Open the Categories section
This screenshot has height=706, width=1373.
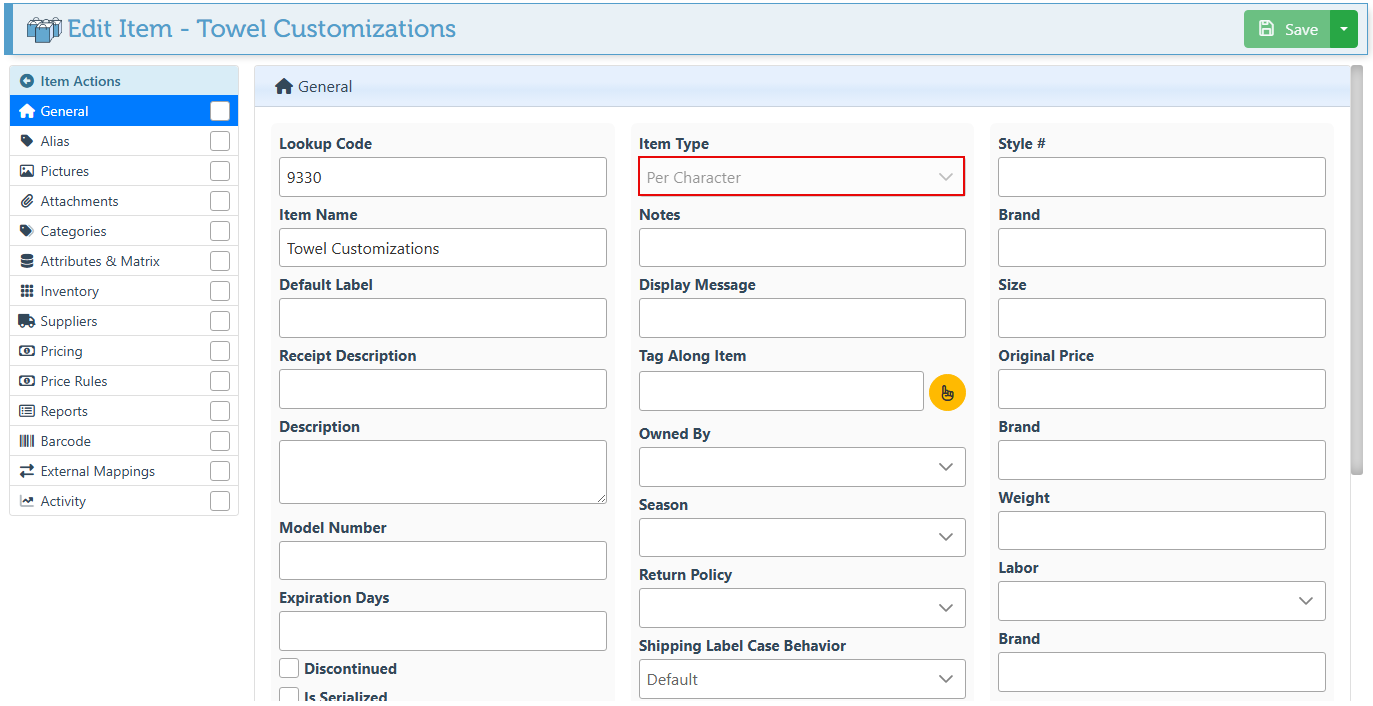[73, 231]
